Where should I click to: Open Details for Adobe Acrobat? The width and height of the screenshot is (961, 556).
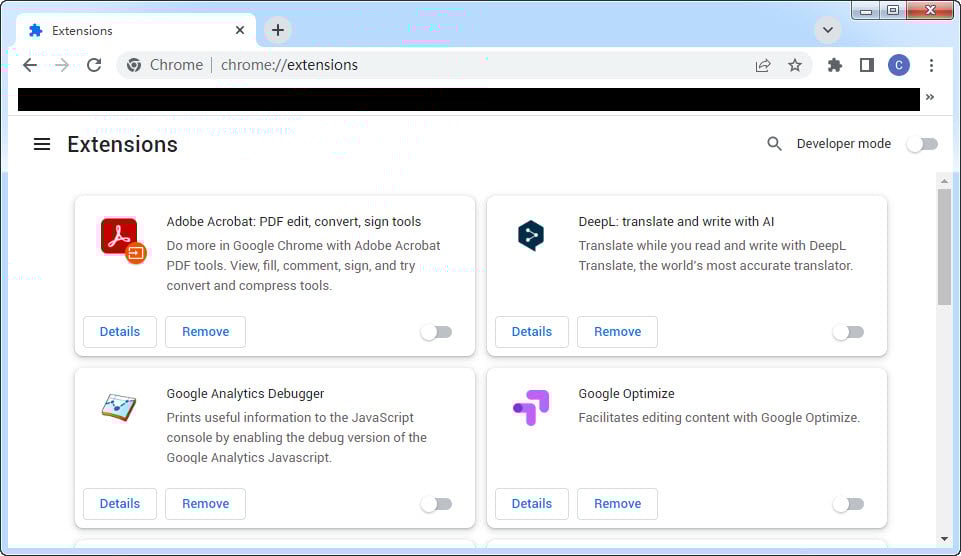click(x=120, y=332)
